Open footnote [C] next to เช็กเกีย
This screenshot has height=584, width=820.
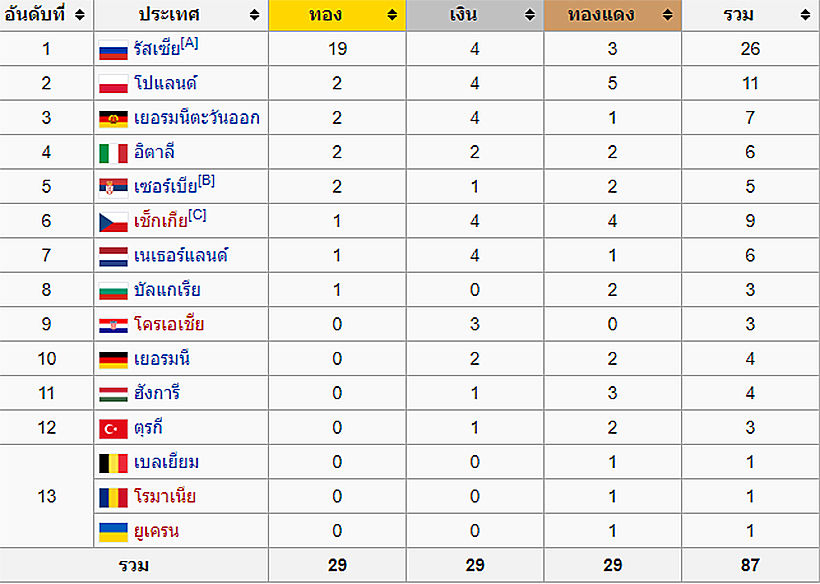[197, 214]
